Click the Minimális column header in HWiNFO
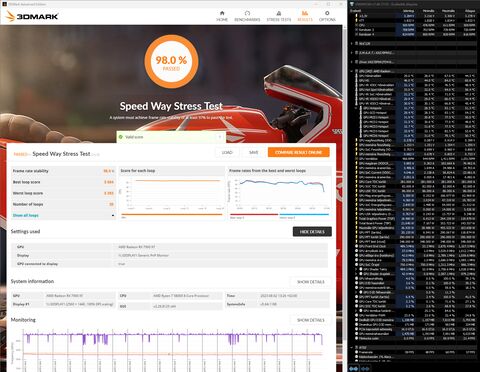The height and width of the screenshot is (372, 480). [428, 11]
